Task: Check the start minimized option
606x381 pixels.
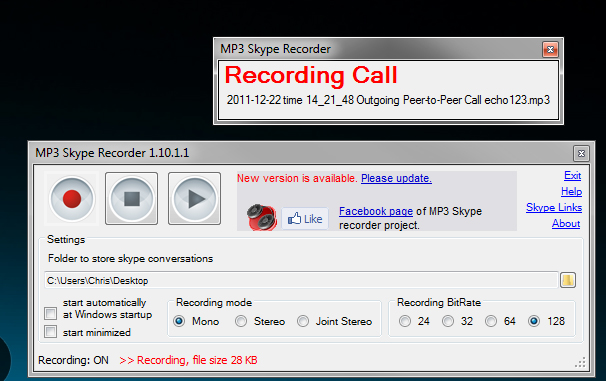Action: pyautogui.click(x=51, y=332)
